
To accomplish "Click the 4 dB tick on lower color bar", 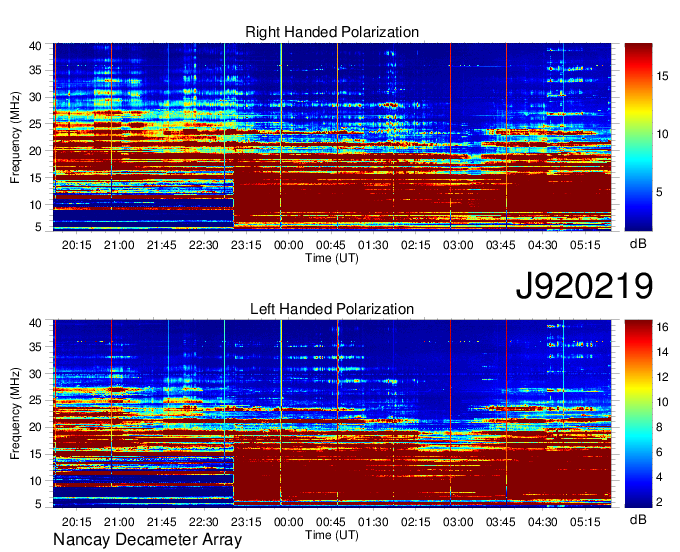I will coord(659,477).
